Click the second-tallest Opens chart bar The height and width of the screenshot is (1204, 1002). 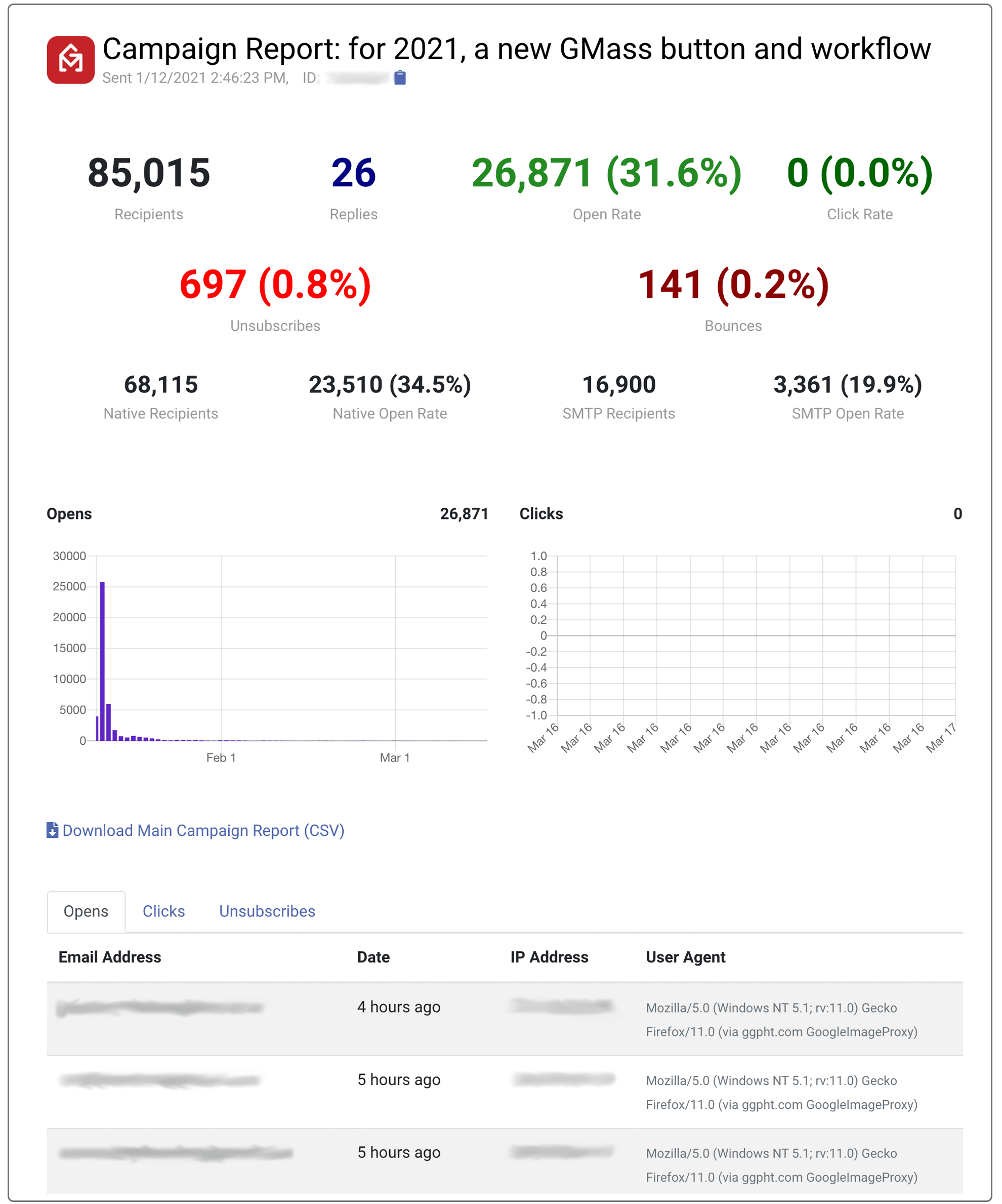click(x=108, y=722)
